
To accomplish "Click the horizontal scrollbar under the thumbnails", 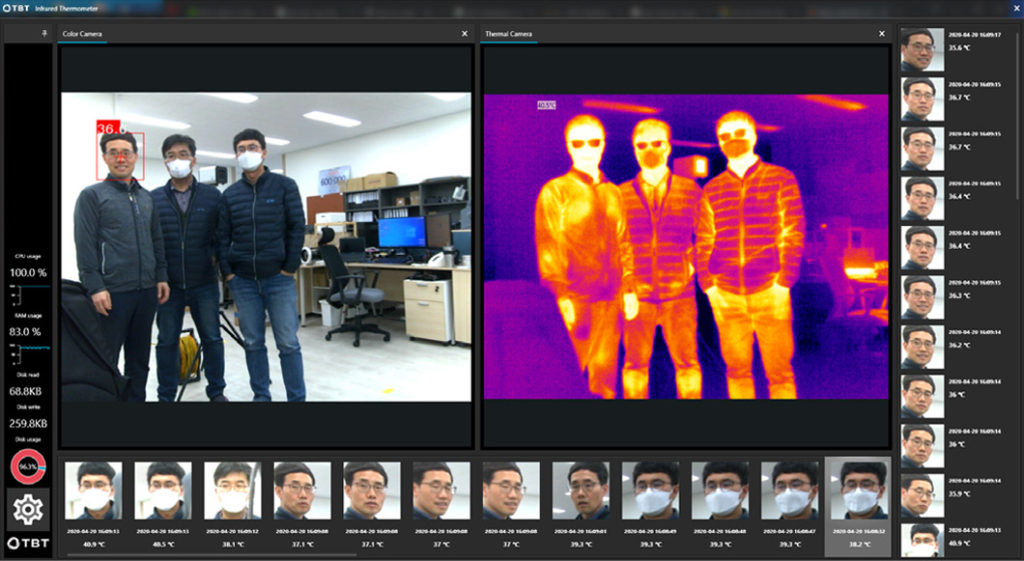I will coord(212,556).
